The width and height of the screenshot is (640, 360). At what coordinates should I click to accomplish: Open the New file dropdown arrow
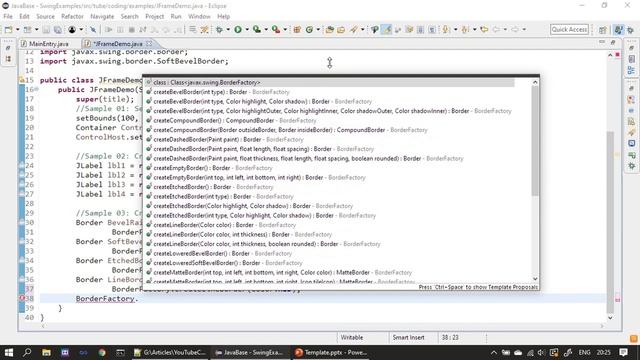pyautogui.click(x=17, y=29)
